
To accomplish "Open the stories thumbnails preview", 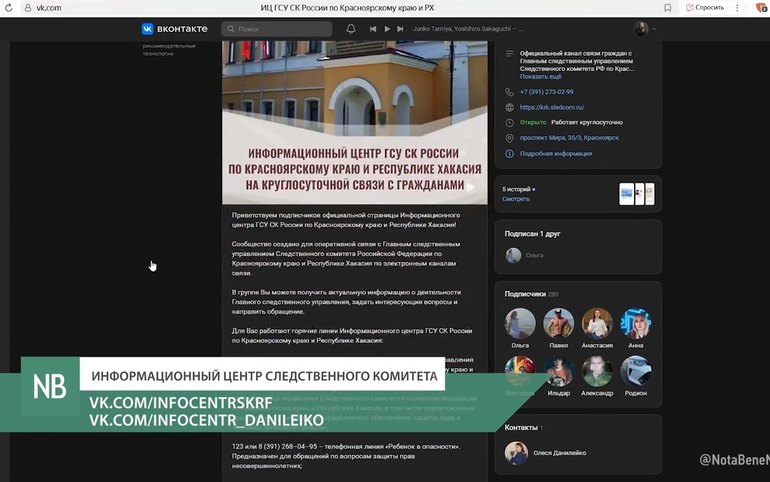I will click(636, 194).
